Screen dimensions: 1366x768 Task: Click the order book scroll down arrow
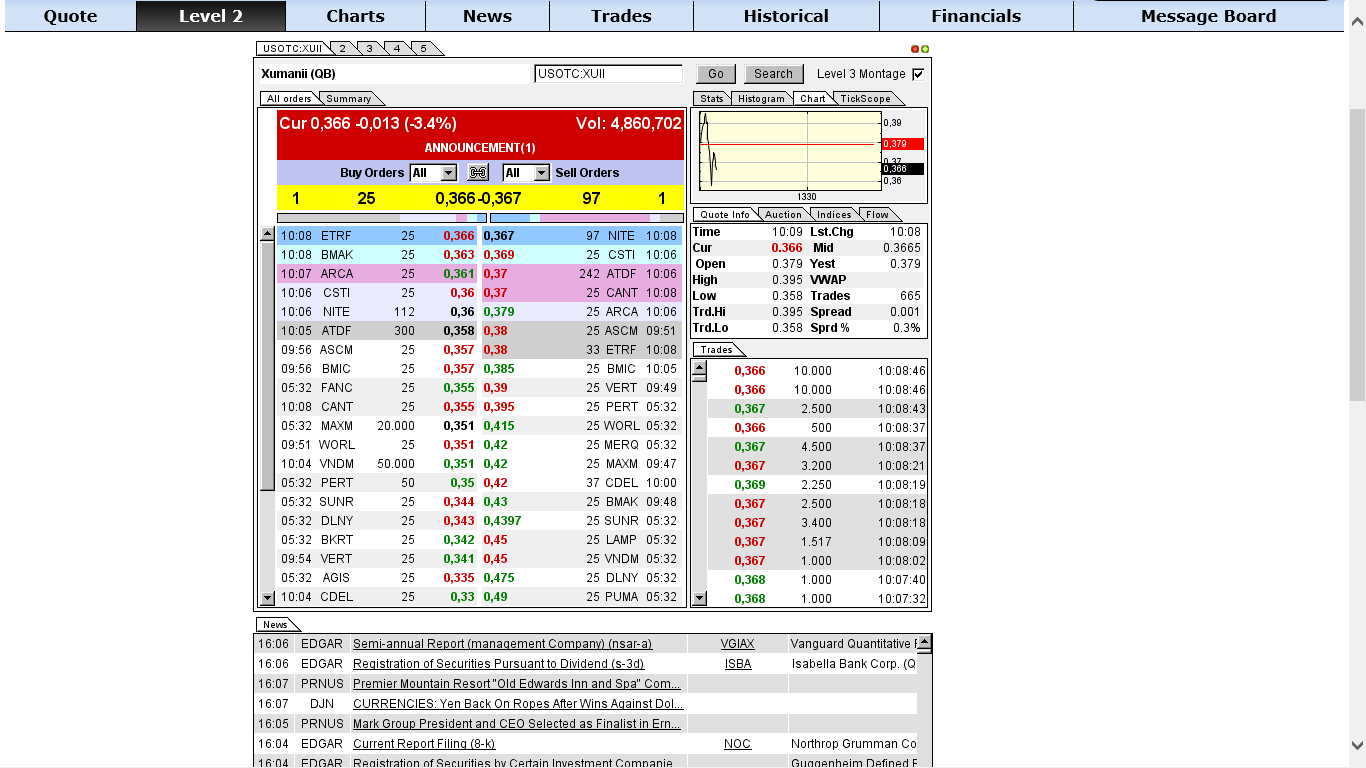click(267, 598)
